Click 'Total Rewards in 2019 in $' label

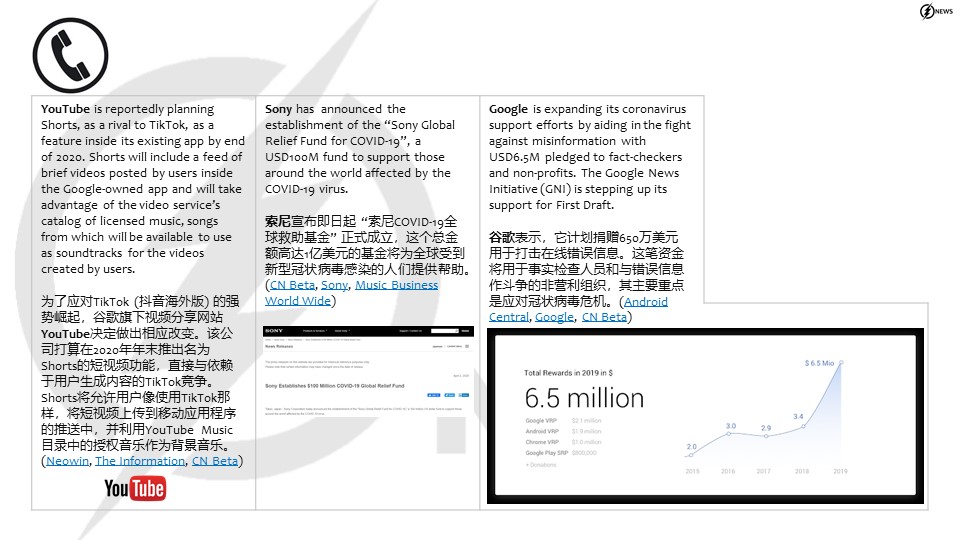[568, 373]
